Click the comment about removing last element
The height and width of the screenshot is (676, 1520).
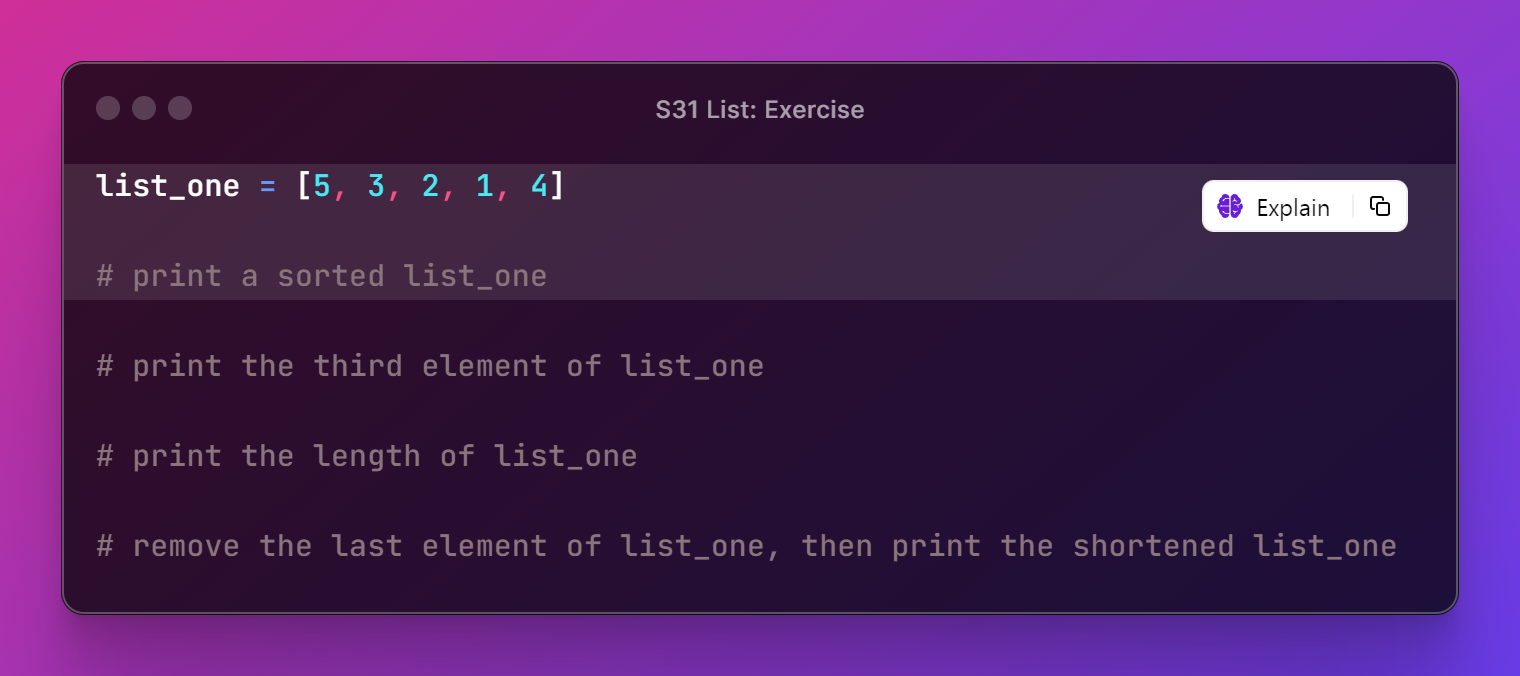click(x=746, y=546)
